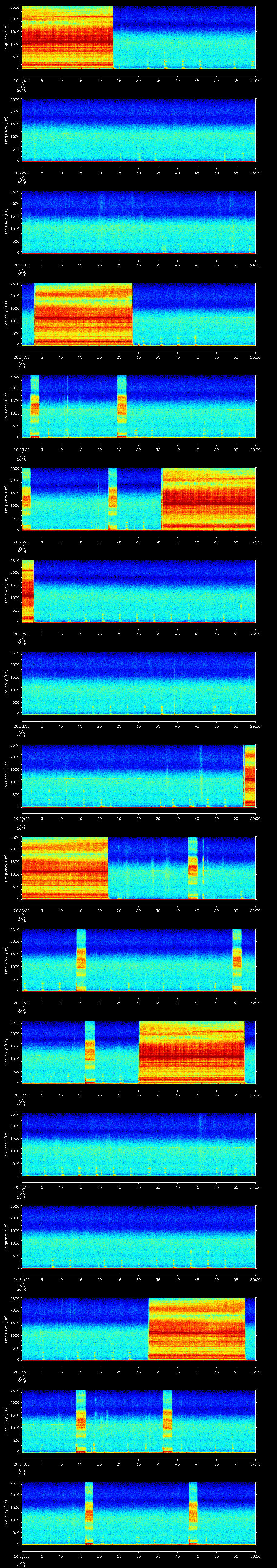Select the long red block in the 20:26:00 spectrogram

coord(208,499)
